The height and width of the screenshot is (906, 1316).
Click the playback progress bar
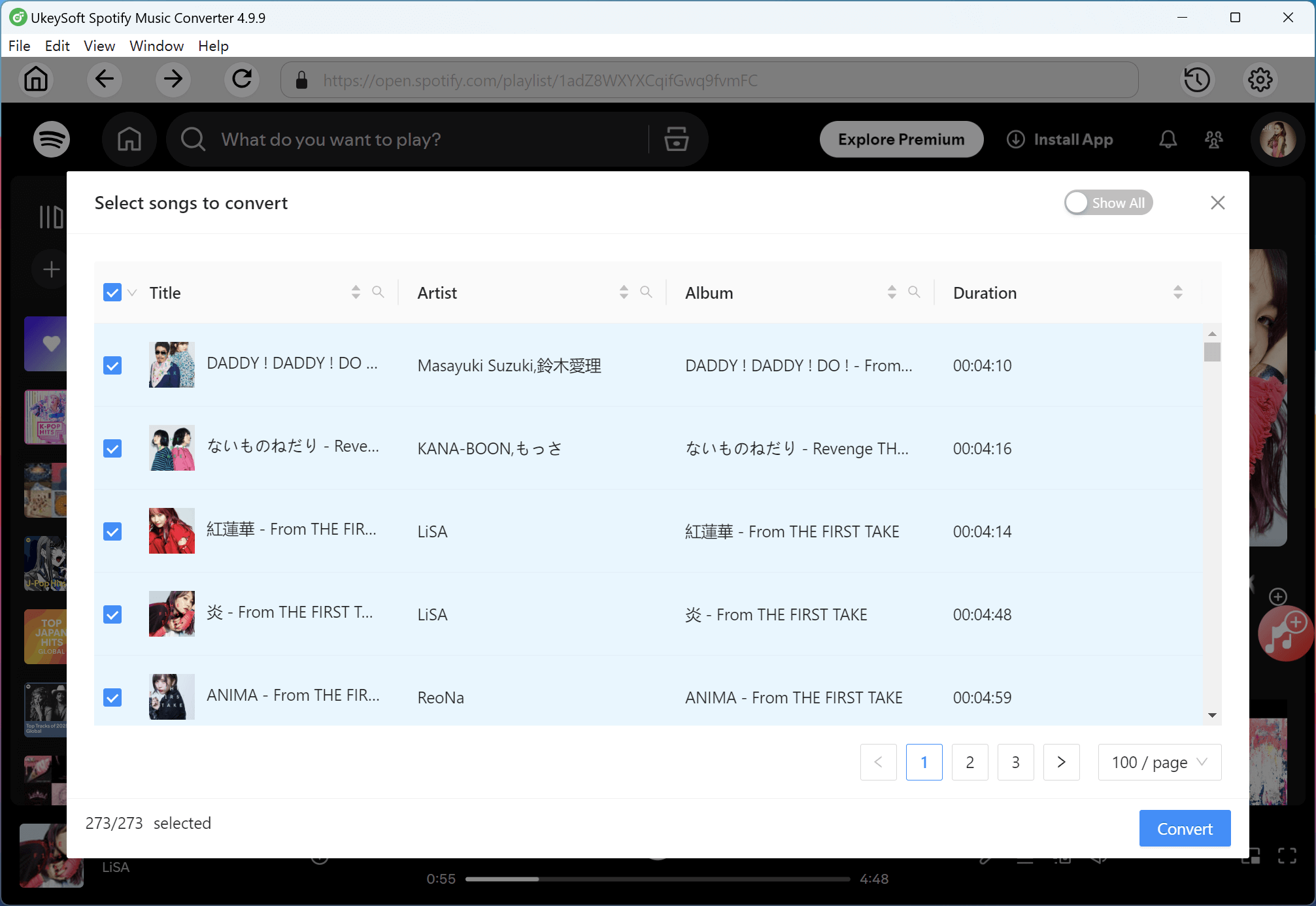(x=658, y=879)
